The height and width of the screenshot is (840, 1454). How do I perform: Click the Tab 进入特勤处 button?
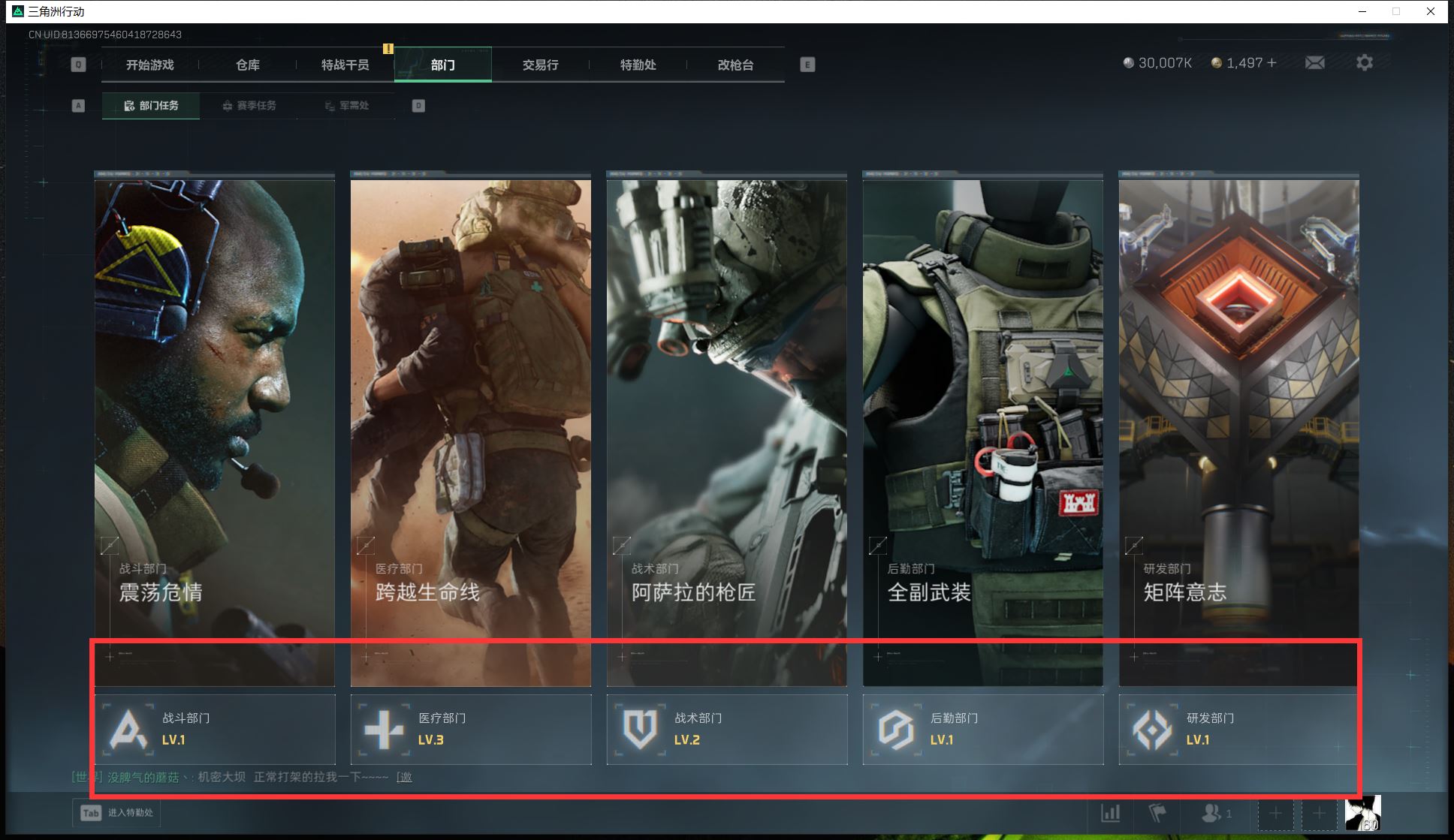(x=117, y=813)
